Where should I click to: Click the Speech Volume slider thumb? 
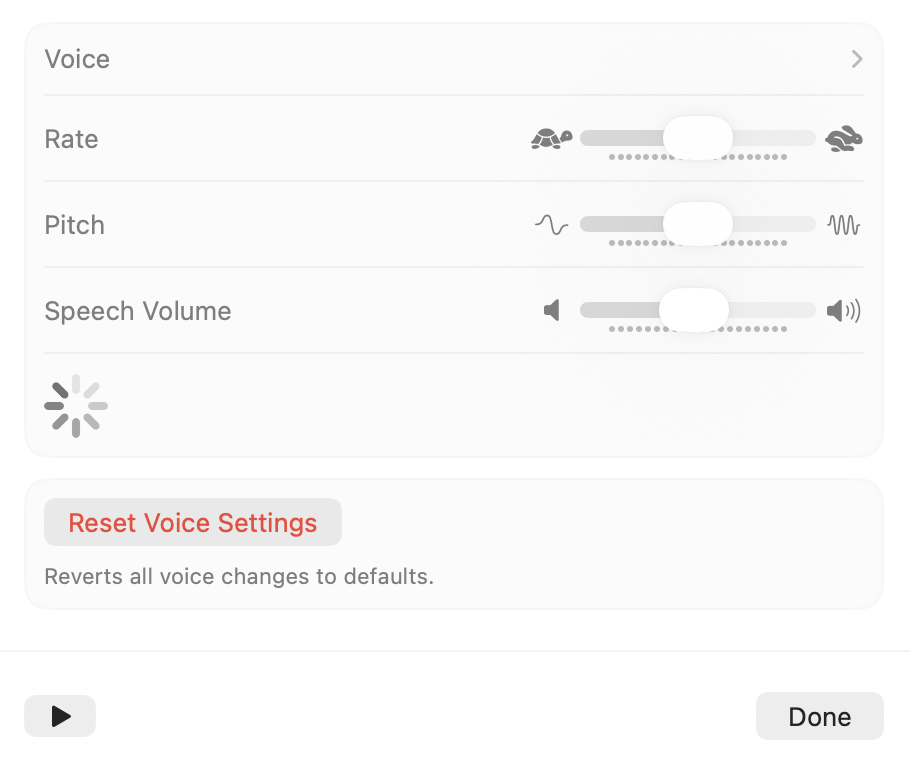694,310
